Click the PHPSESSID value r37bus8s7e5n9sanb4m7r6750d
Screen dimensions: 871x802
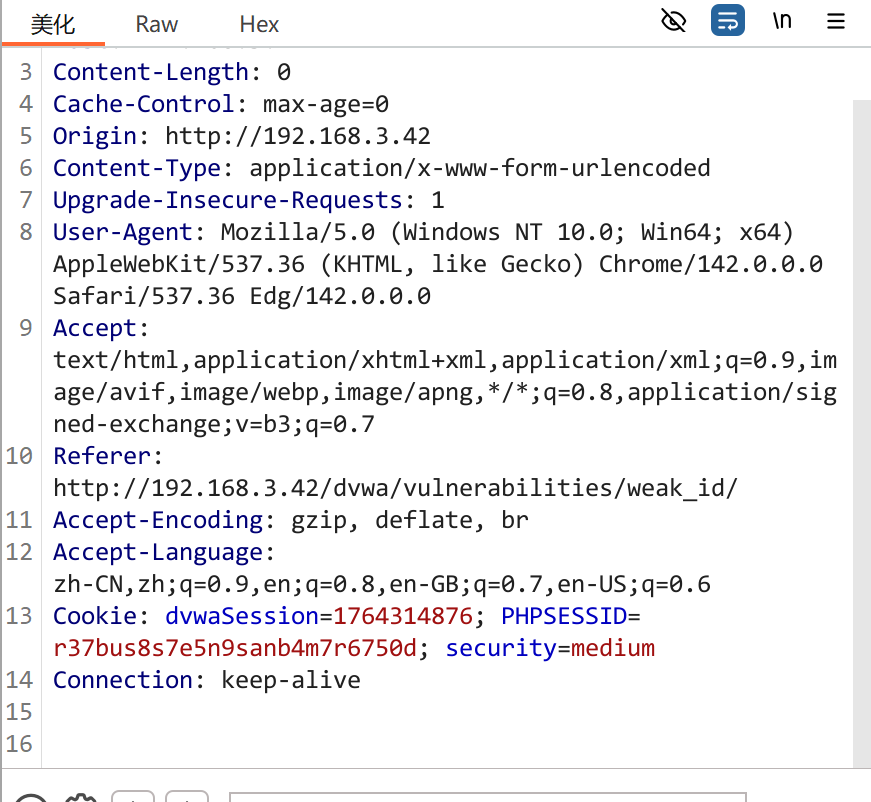tap(234, 648)
